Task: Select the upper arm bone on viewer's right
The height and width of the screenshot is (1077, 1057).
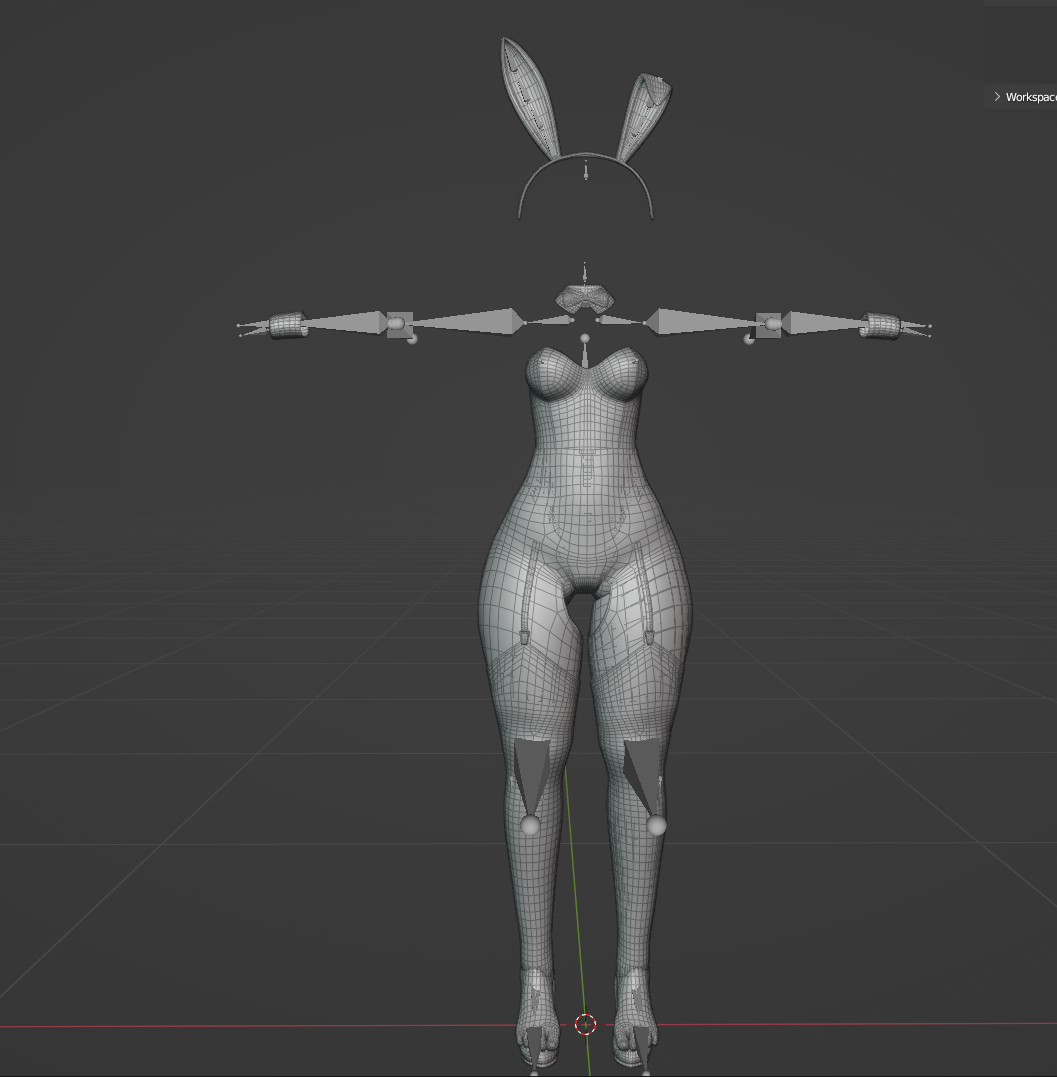Action: pos(701,321)
